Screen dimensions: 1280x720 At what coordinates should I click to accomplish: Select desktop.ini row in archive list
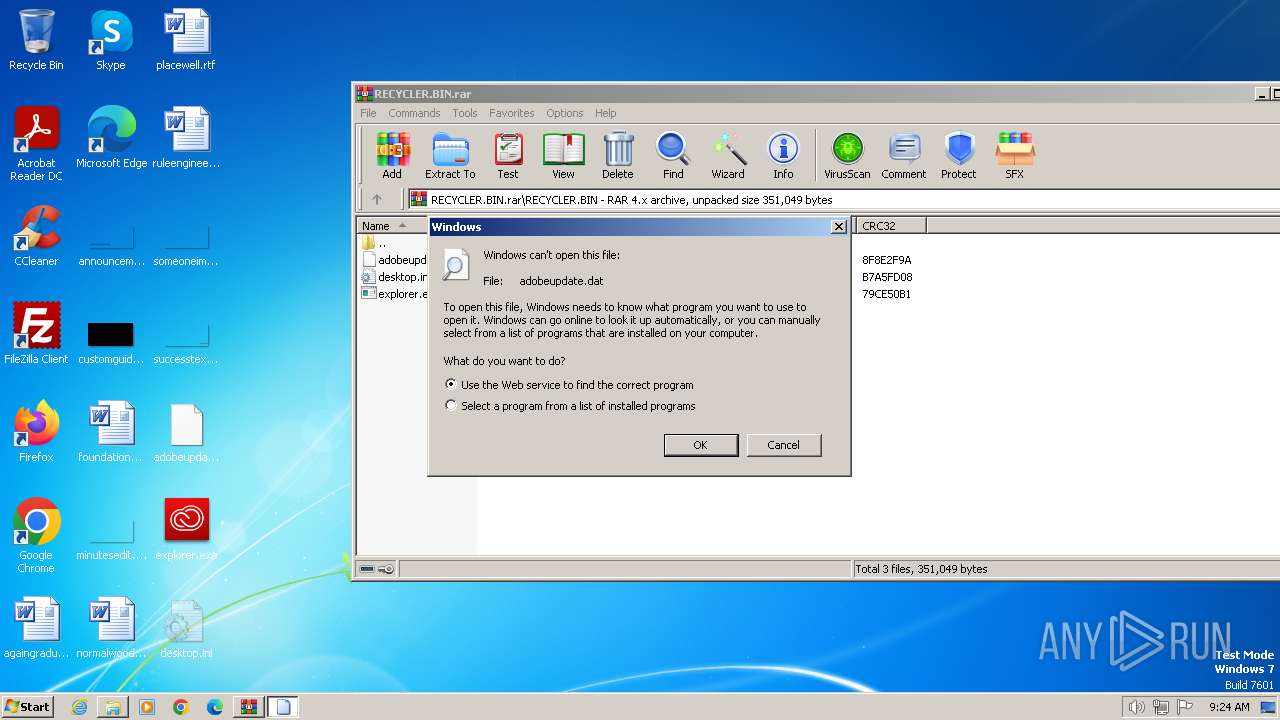click(x=393, y=277)
